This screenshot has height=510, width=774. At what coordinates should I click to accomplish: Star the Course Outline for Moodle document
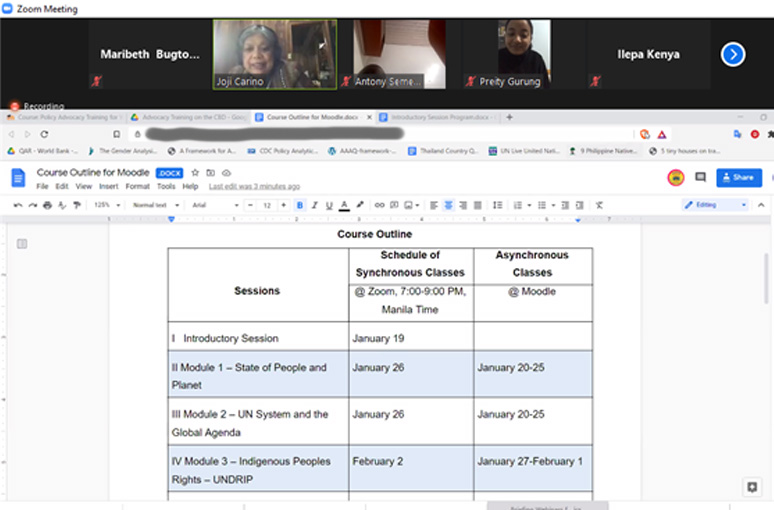[195, 173]
